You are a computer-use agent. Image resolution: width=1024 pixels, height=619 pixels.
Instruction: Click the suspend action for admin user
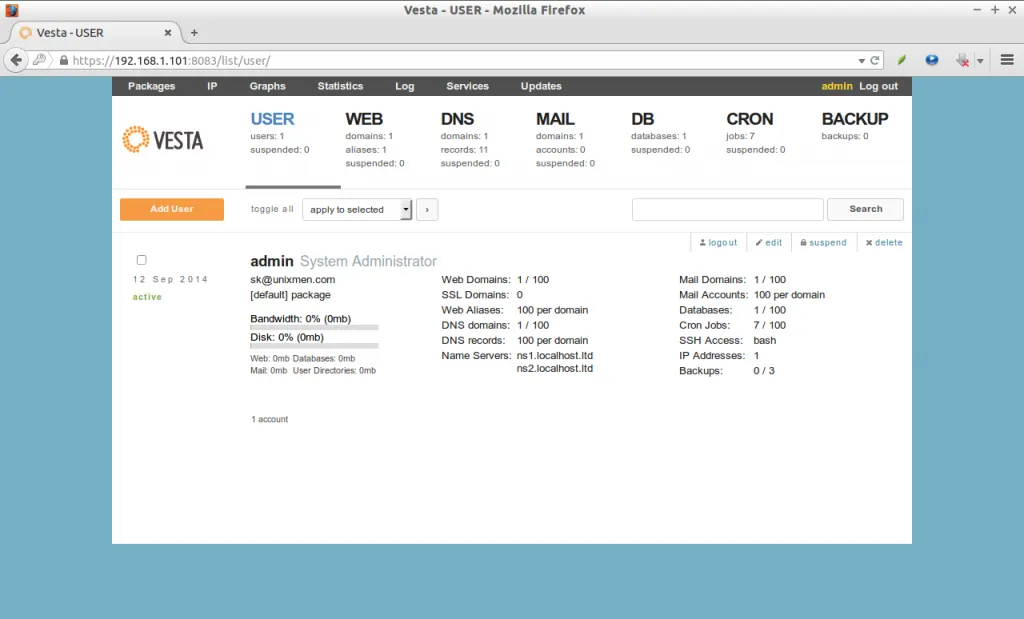824,242
